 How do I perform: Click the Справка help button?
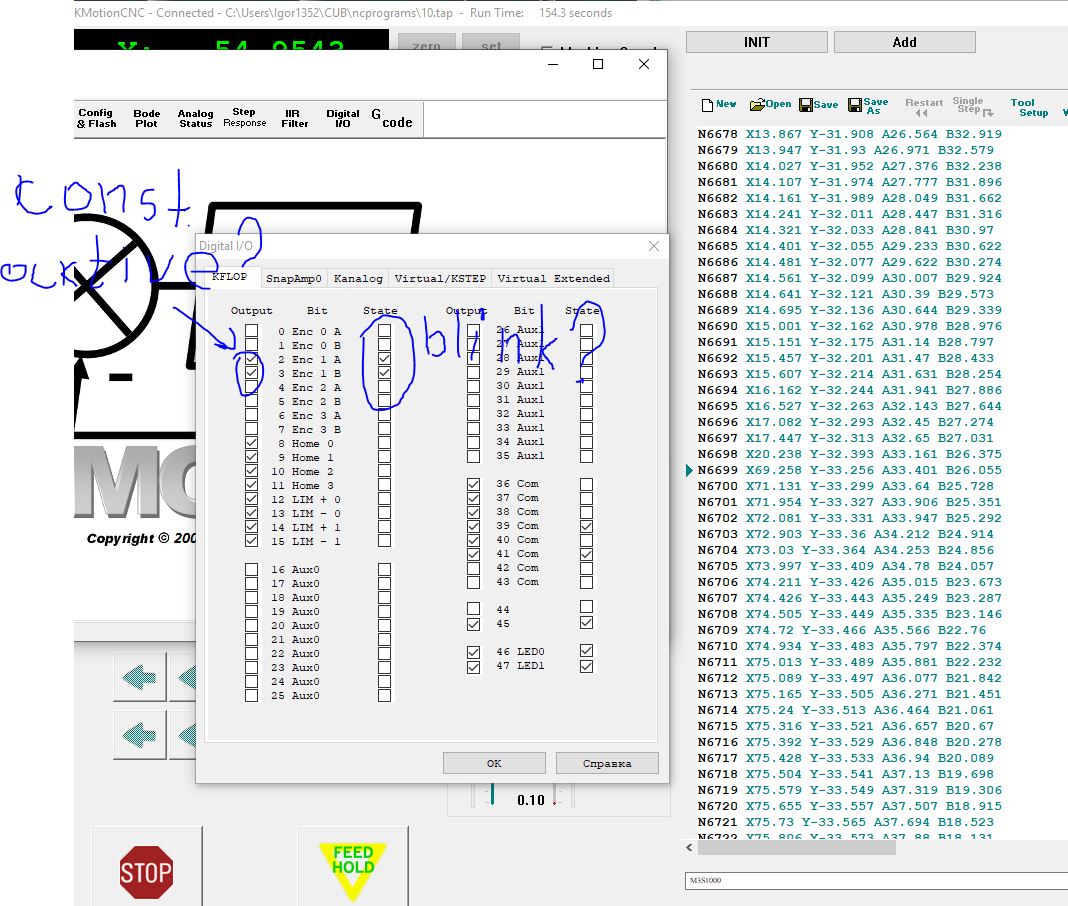point(606,763)
